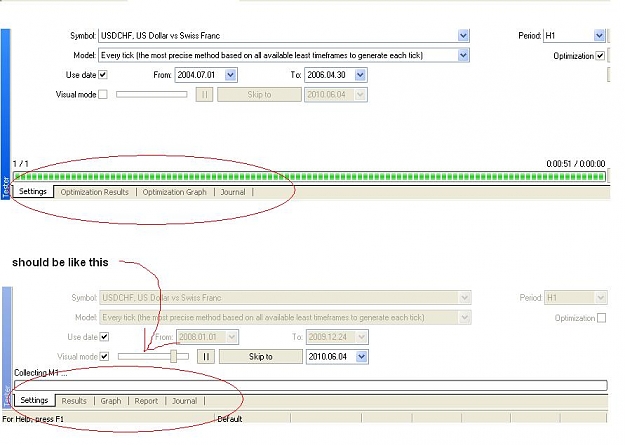Open greyed Model dropdown in lower panel
The image size is (625, 445).
pyautogui.click(x=464, y=317)
